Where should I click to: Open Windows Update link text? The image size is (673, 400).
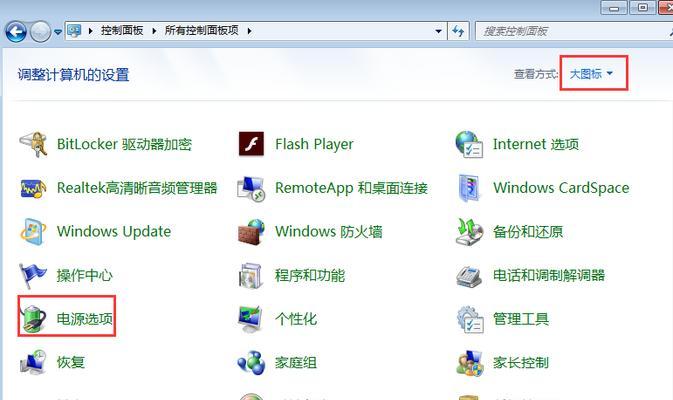click(114, 232)
